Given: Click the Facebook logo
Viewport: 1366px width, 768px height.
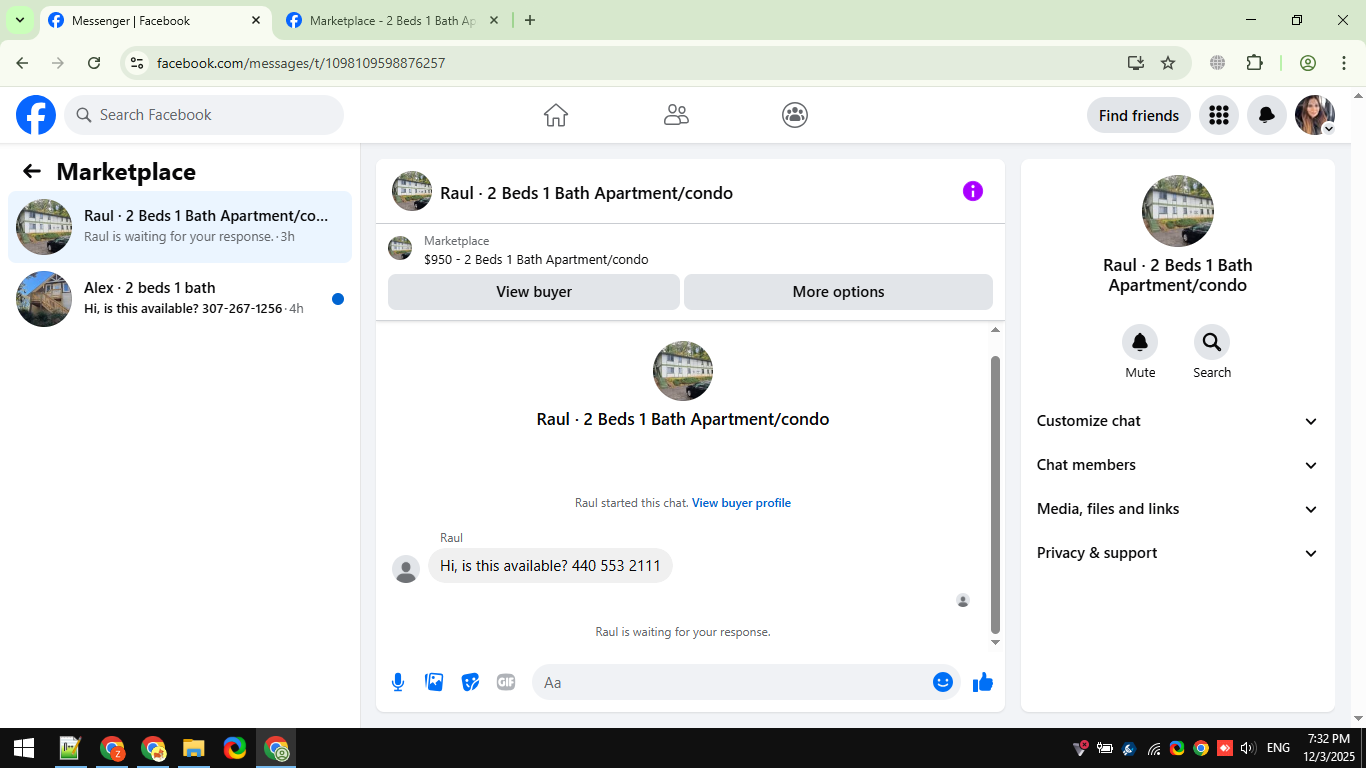Looking at the screenshot, I should point(36,115).
